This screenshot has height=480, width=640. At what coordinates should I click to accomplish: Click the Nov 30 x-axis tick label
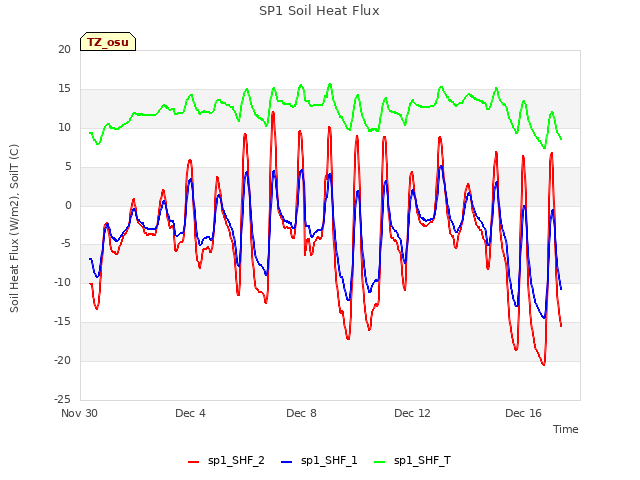pyautogui.click(x=79, y=413)
